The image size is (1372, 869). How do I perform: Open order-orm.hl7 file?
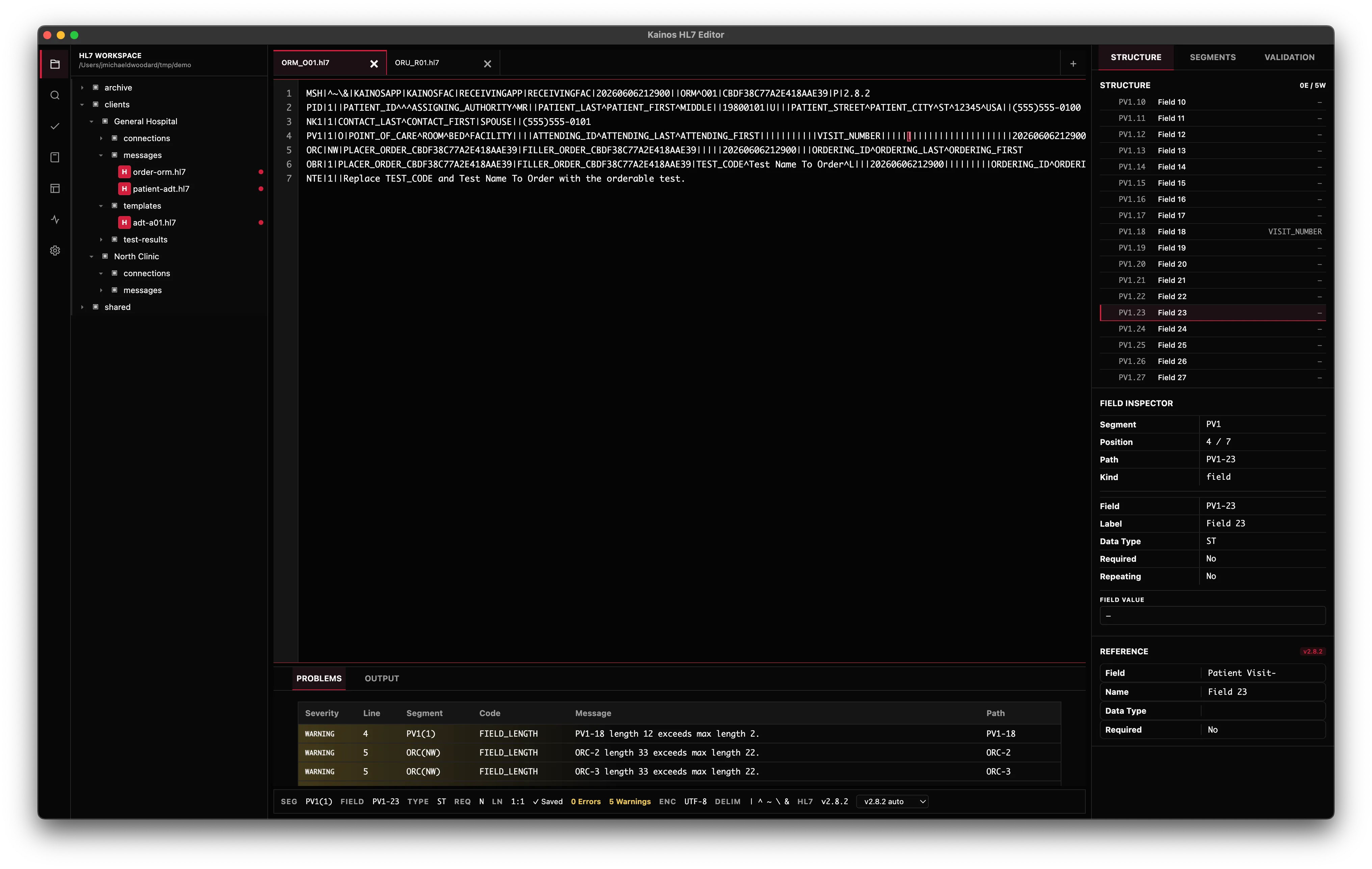point(159,172)
